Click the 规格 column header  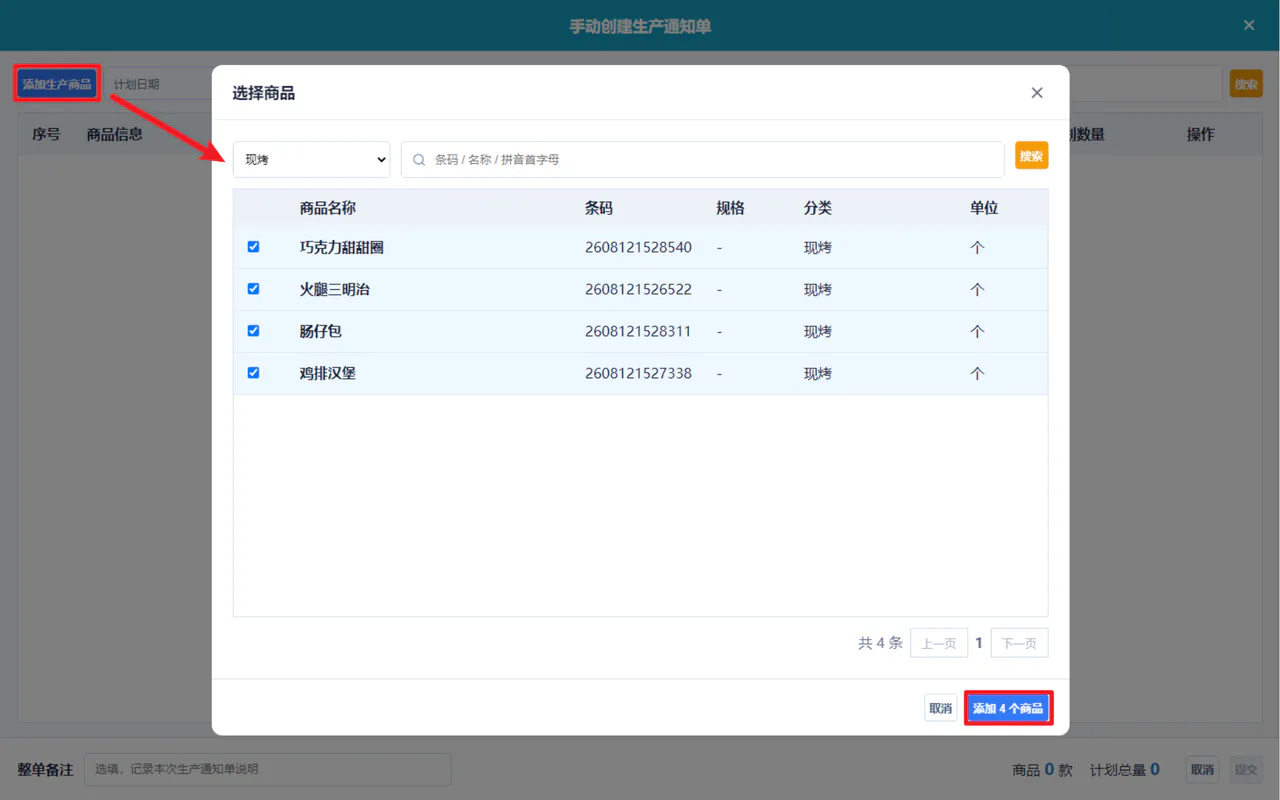coord(731,208)
